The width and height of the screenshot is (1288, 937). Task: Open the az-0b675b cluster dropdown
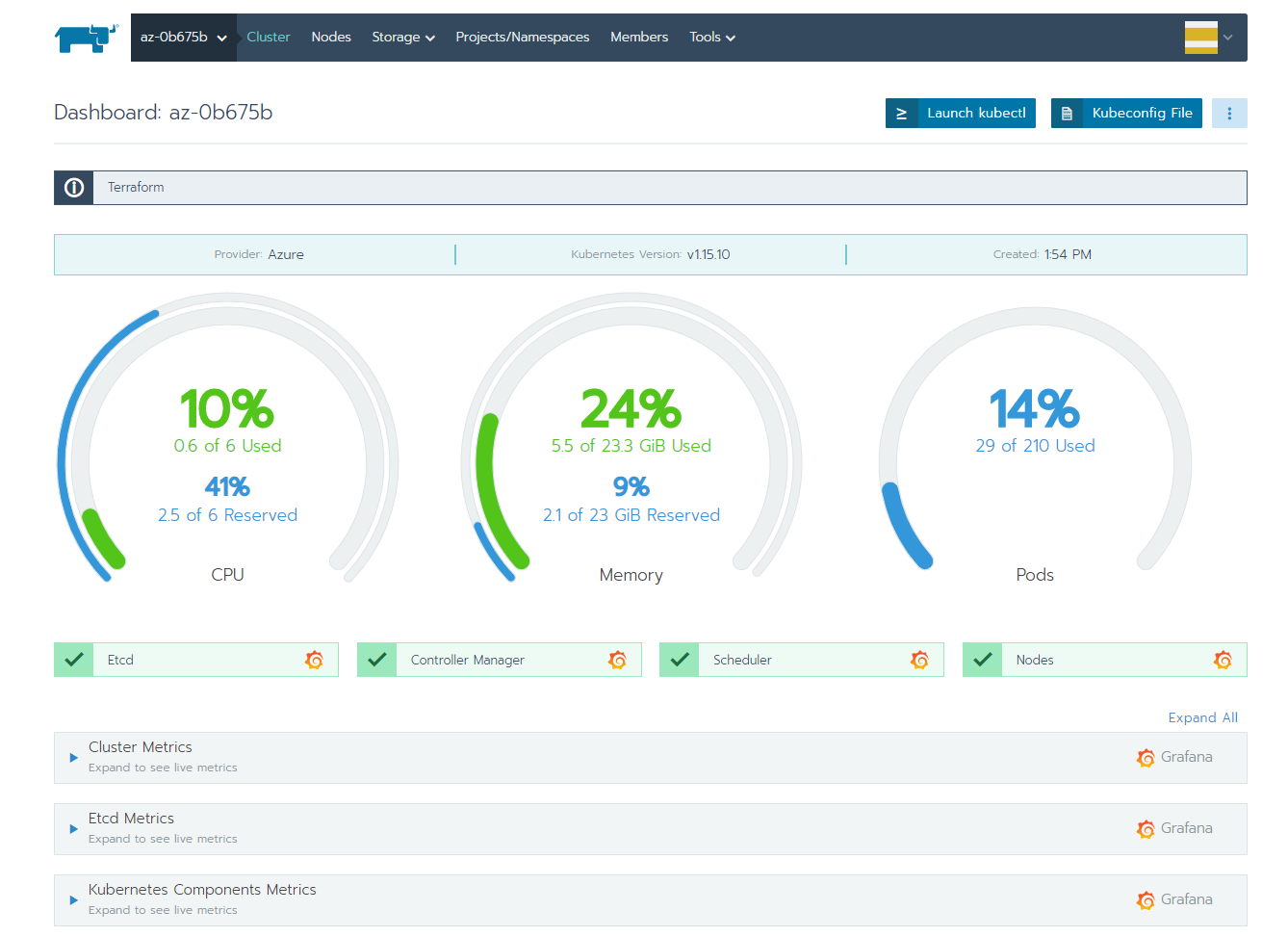click(183, 38)
